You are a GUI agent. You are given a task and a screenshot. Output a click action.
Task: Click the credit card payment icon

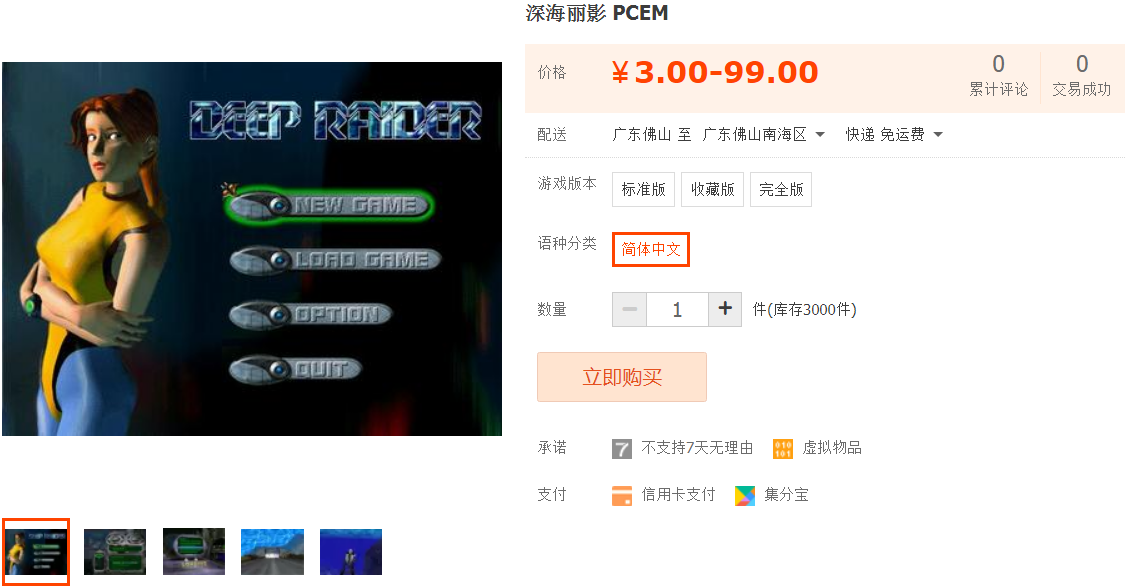622,495
